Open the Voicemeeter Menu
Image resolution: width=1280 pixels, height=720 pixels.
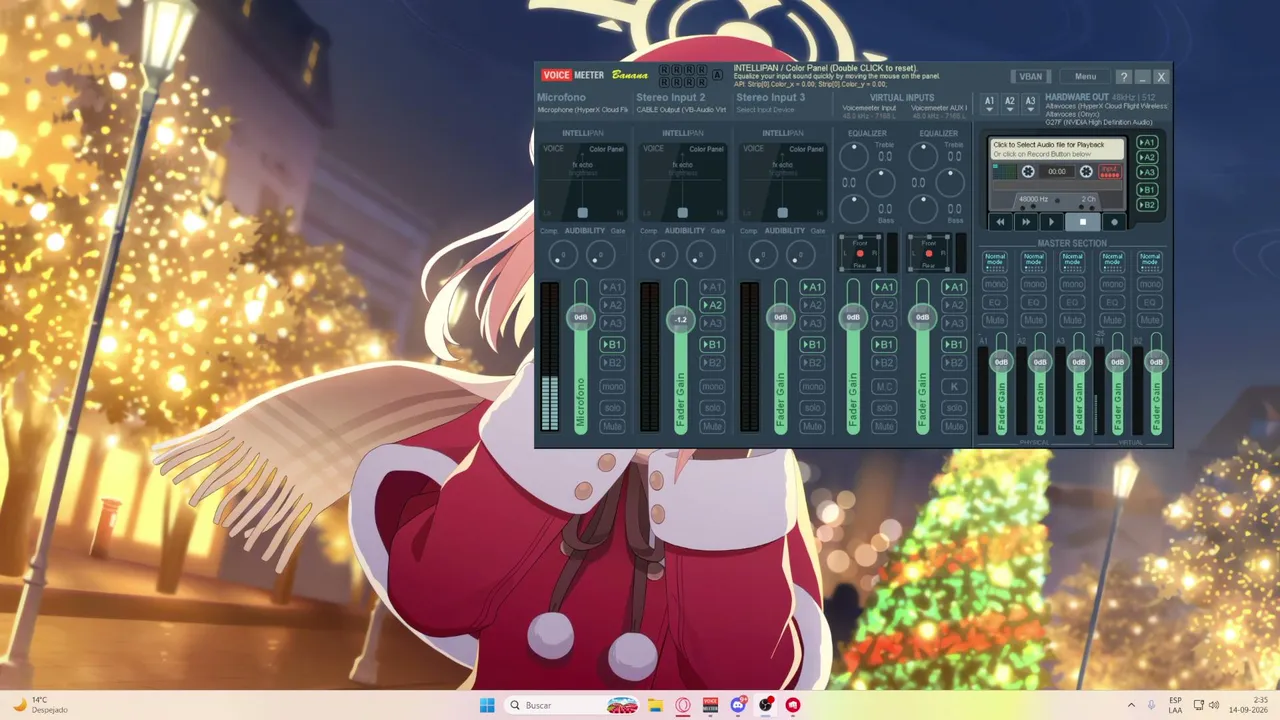(1085, 77)
